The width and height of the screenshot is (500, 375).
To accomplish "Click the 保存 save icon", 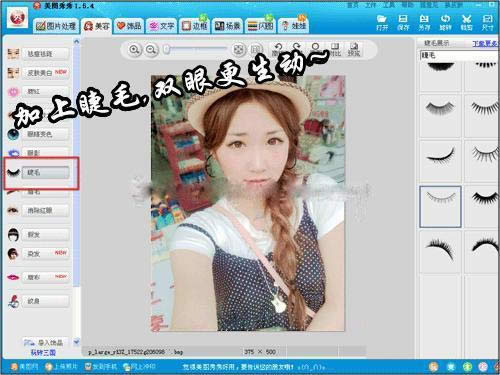I will (403, 23).
